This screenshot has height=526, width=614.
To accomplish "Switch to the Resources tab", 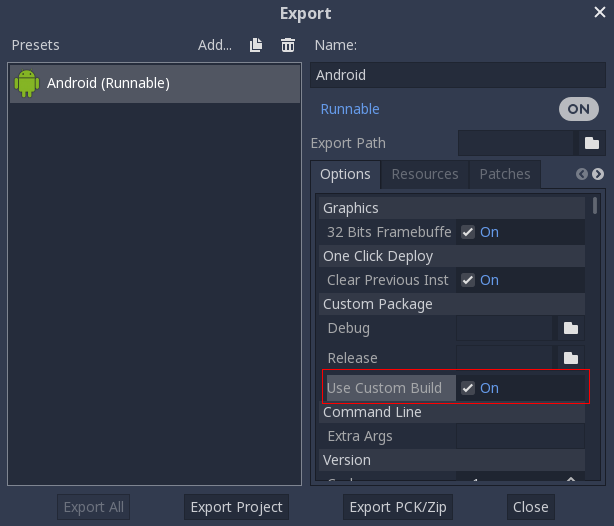I will 424,174.
